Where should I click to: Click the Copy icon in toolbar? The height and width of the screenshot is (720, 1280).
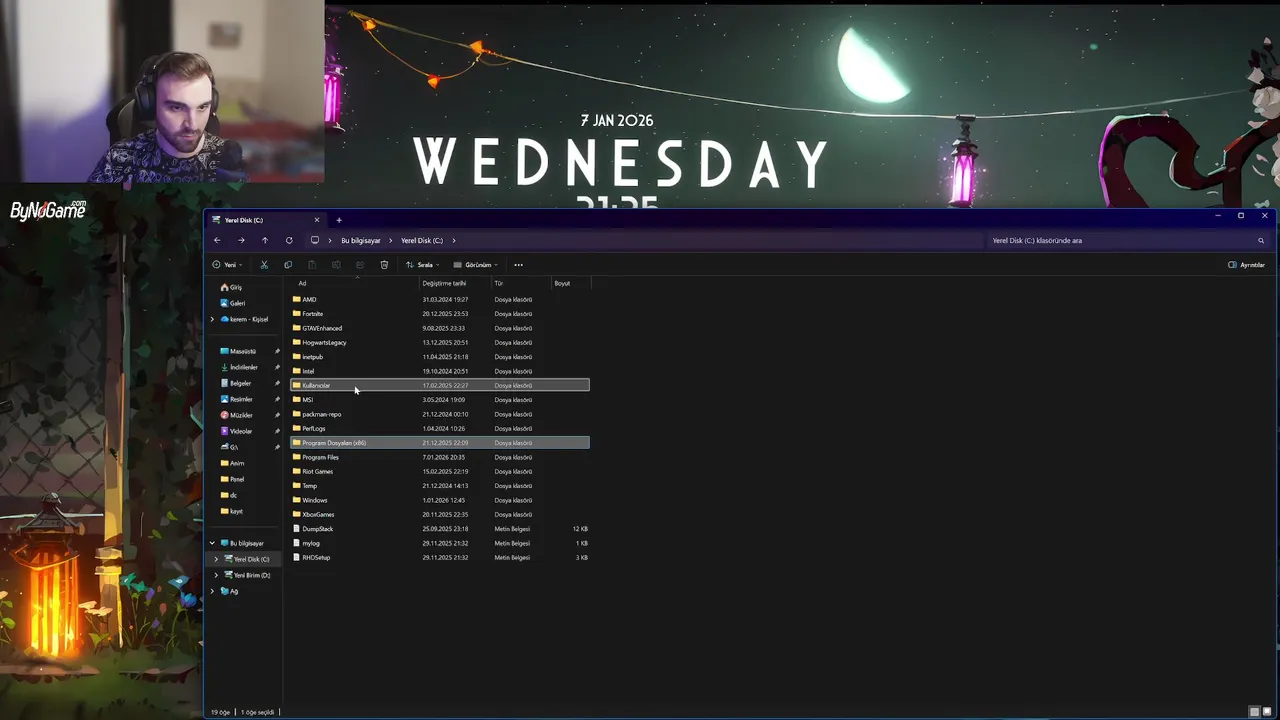click(x=288, y=265)
